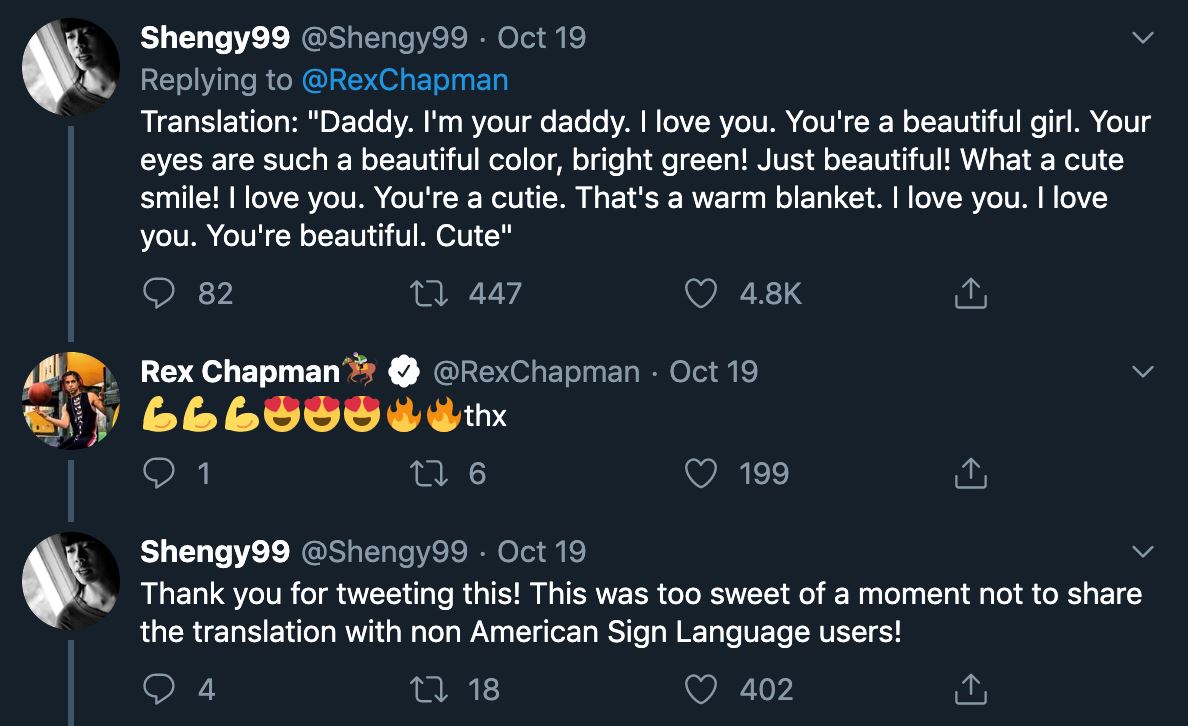The image size is (1188, 726).
Task: Expand options chevron on Rex Chapman's tweet
Action: tap(1142, 372)
